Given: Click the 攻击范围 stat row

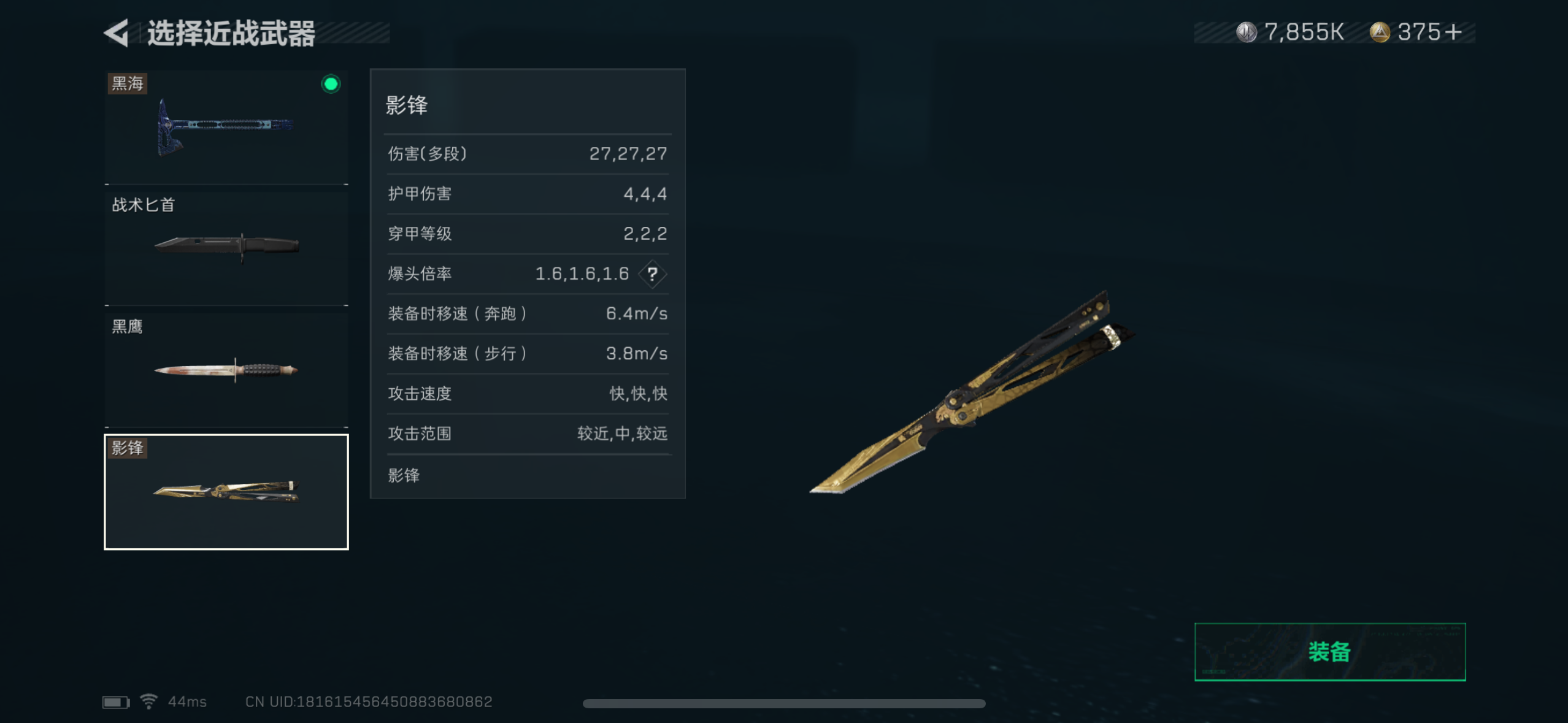Looking at the screenshot, I should click(528, 434).
